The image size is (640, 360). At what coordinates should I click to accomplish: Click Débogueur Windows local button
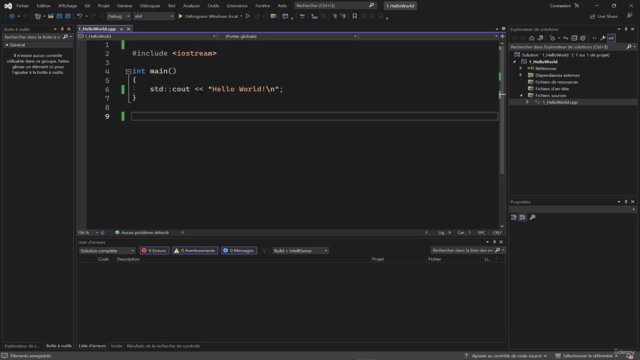211,16
